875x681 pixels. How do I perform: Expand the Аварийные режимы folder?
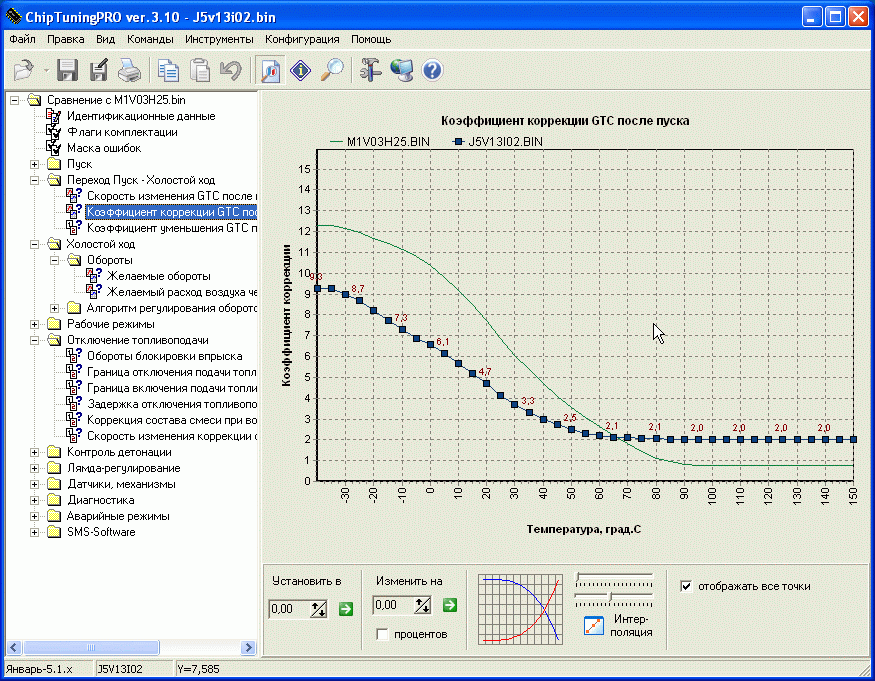35,516
